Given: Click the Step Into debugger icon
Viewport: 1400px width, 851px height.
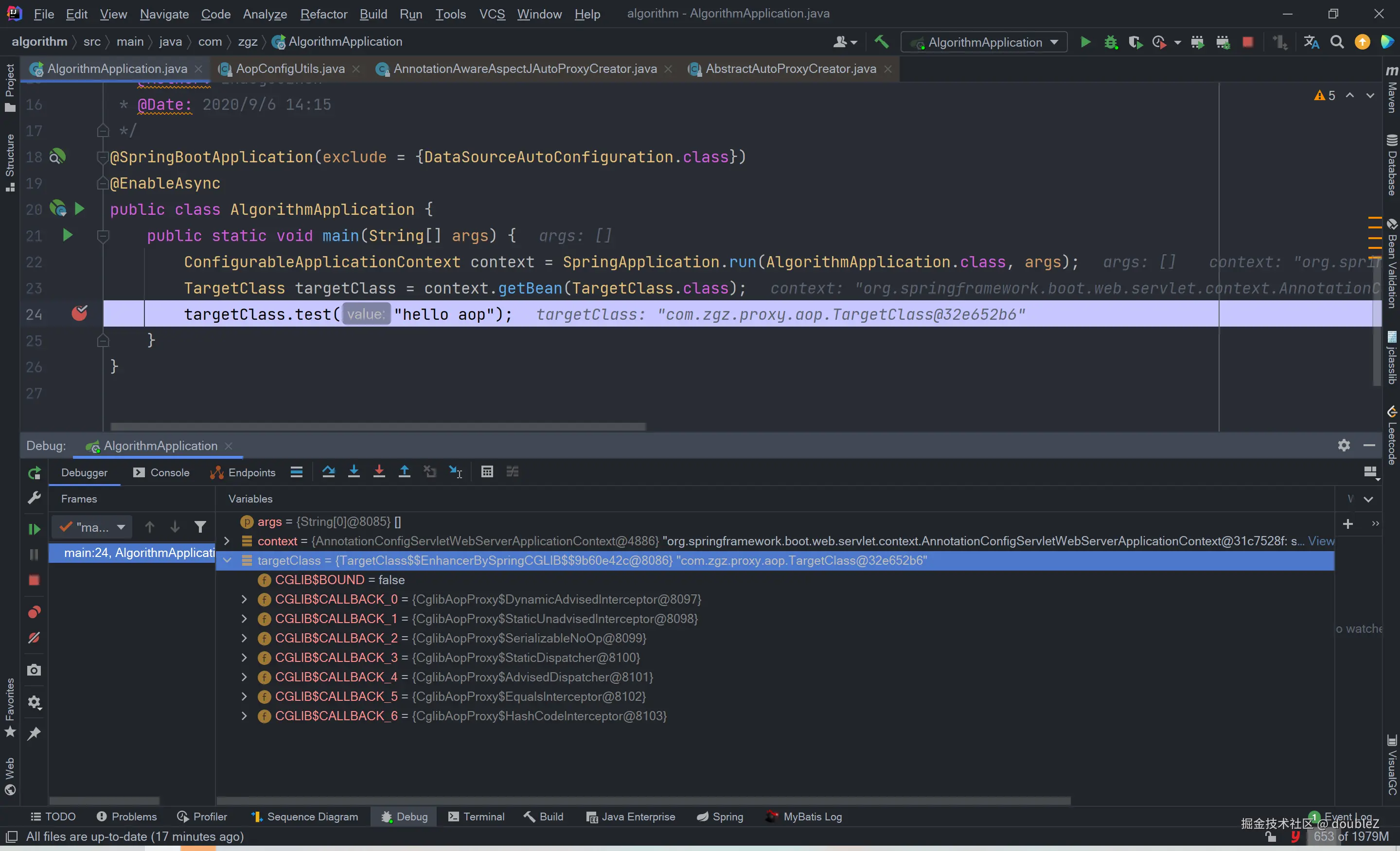Looking at the screenshot, I should tap(354, 472).
